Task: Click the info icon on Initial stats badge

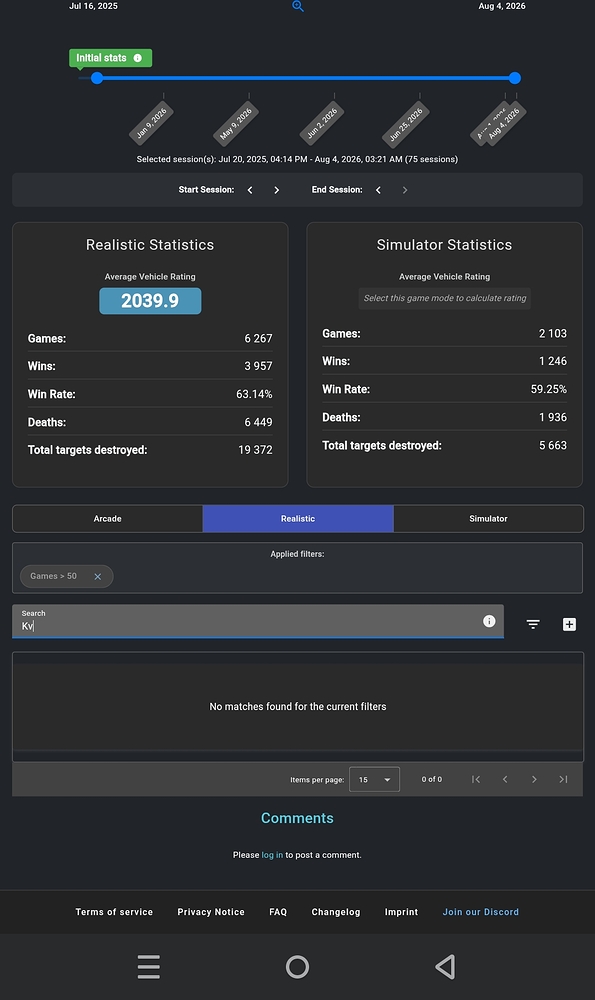Action: click(138, 58)
